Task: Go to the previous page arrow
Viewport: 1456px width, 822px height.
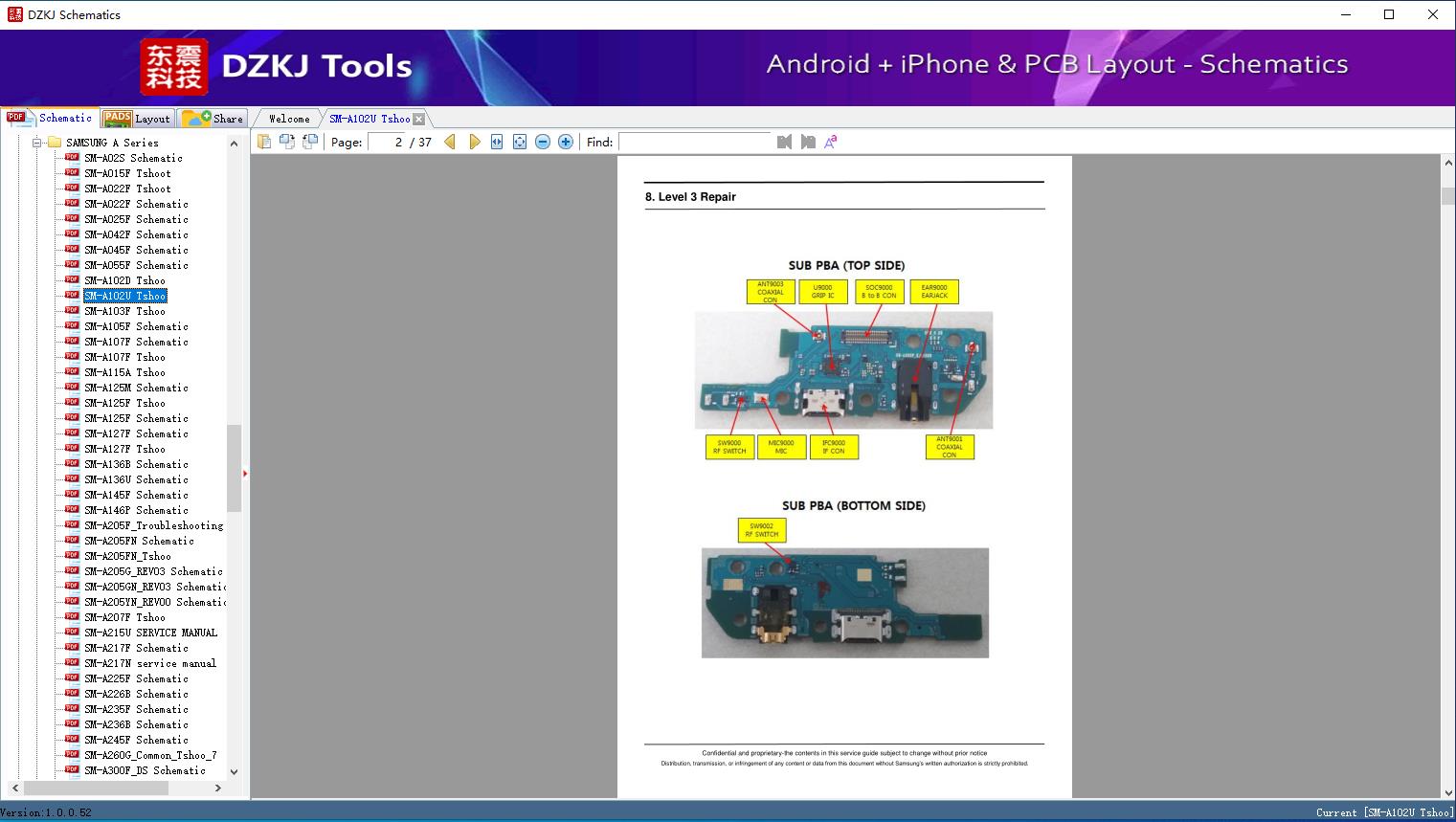Action: click(450, 142)
